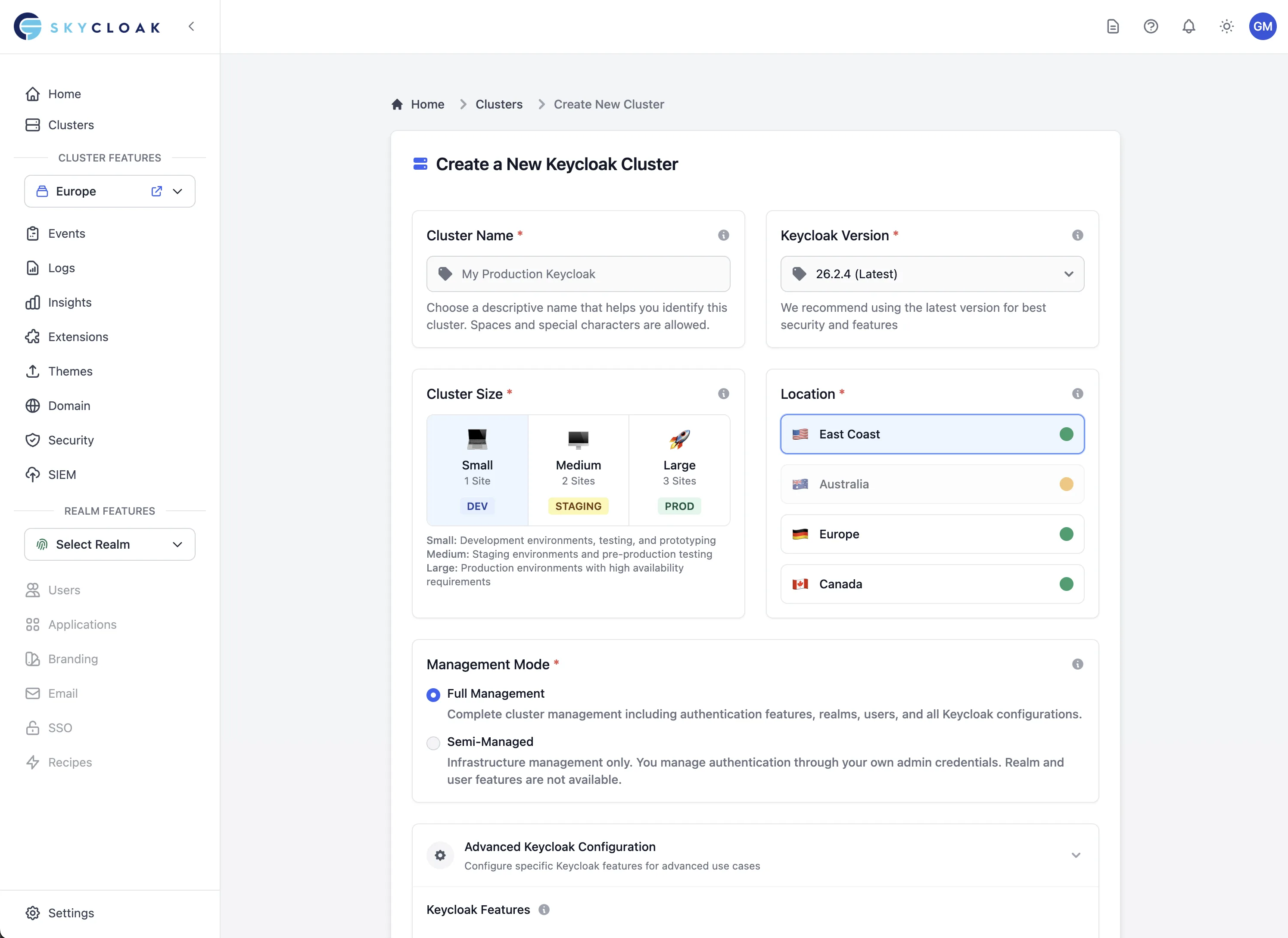1288x938 pixels.
Task: Navigate to Clusters in the breadcrumb
Action: tap(499, 104)
